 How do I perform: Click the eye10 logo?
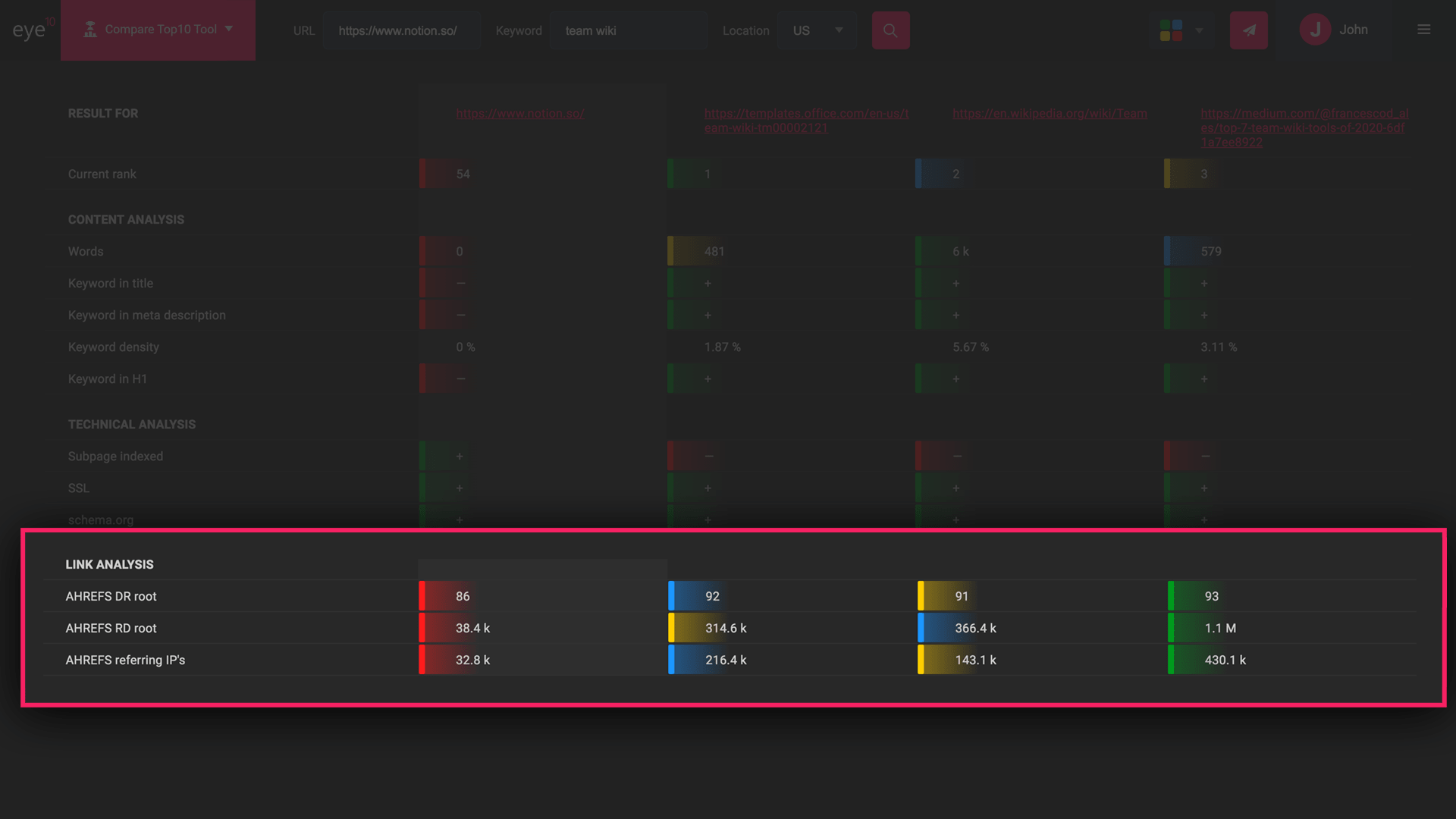(x=33, y=30)
